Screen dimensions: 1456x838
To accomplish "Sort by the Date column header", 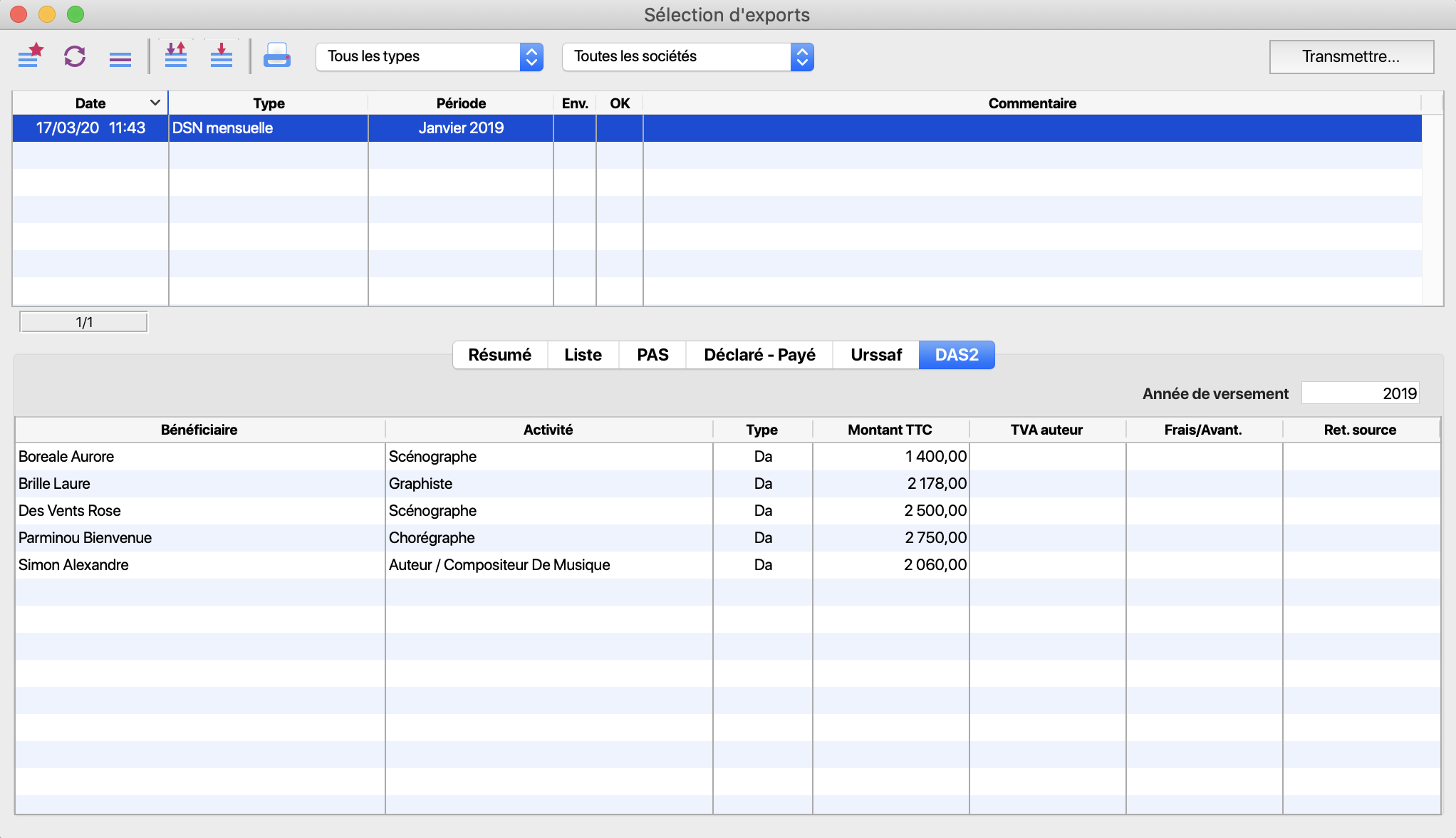I will point(90,103).
